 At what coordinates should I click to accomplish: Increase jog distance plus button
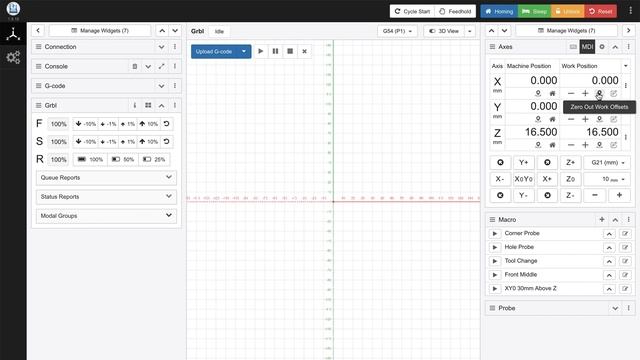point(619,196)
